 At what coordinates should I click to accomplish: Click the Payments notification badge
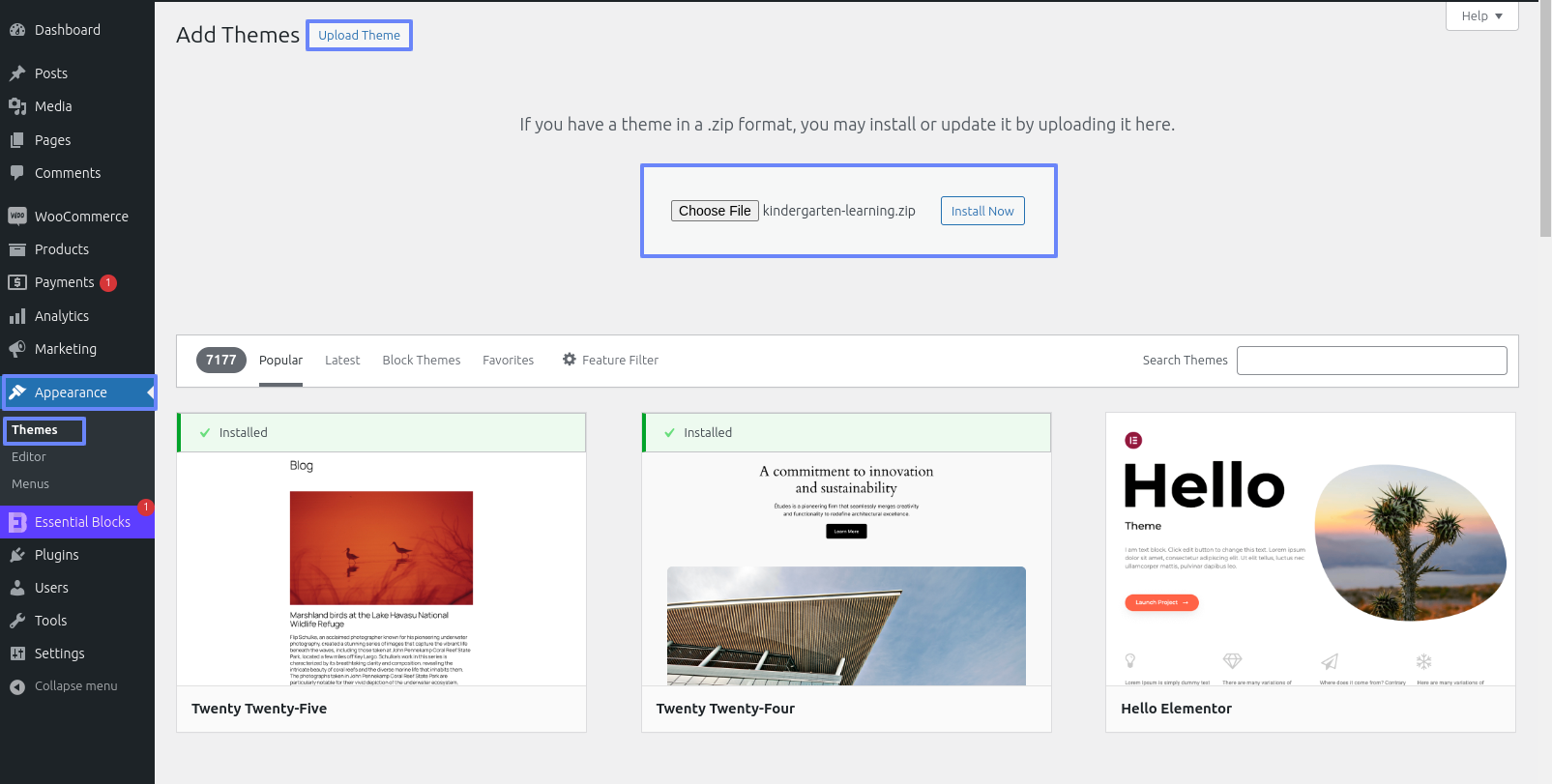(x=108, y=282)
